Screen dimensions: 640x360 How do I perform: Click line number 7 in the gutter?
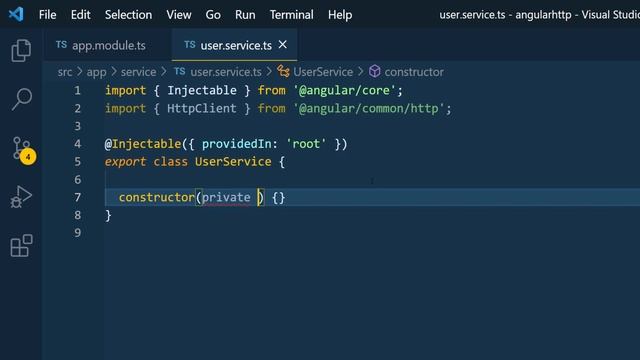(77, 198)
